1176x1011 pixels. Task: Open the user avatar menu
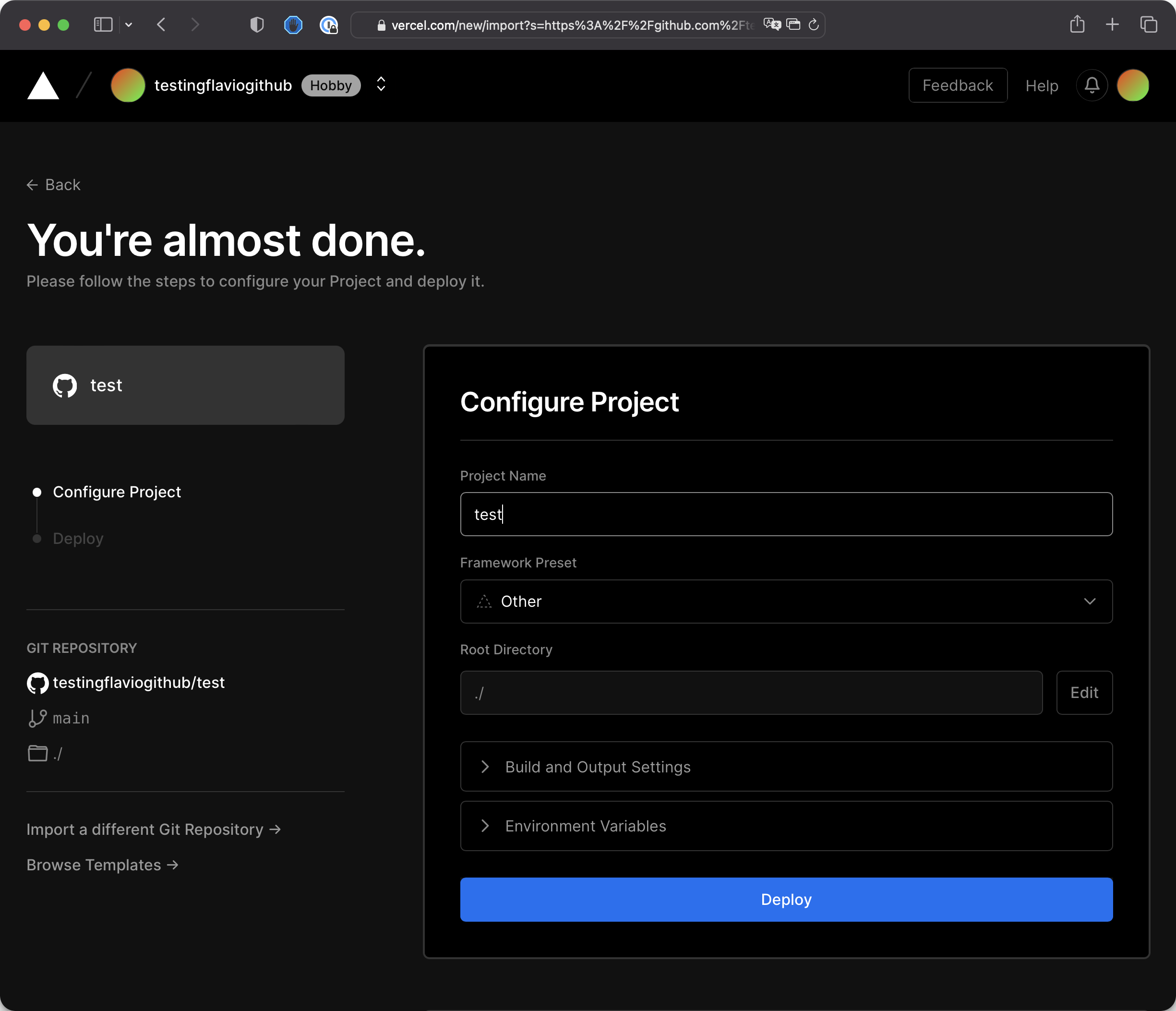point(1132,86)
